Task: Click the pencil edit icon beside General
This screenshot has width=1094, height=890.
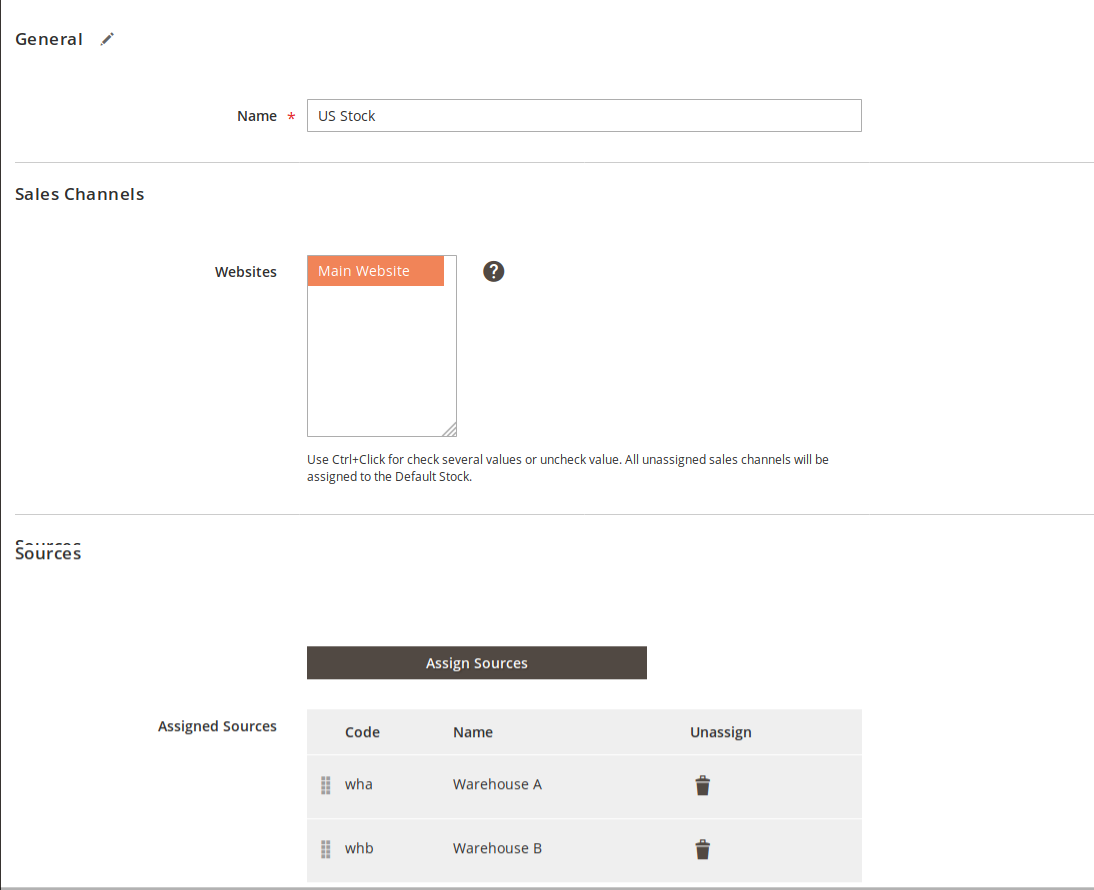Action: pos(108,39)
